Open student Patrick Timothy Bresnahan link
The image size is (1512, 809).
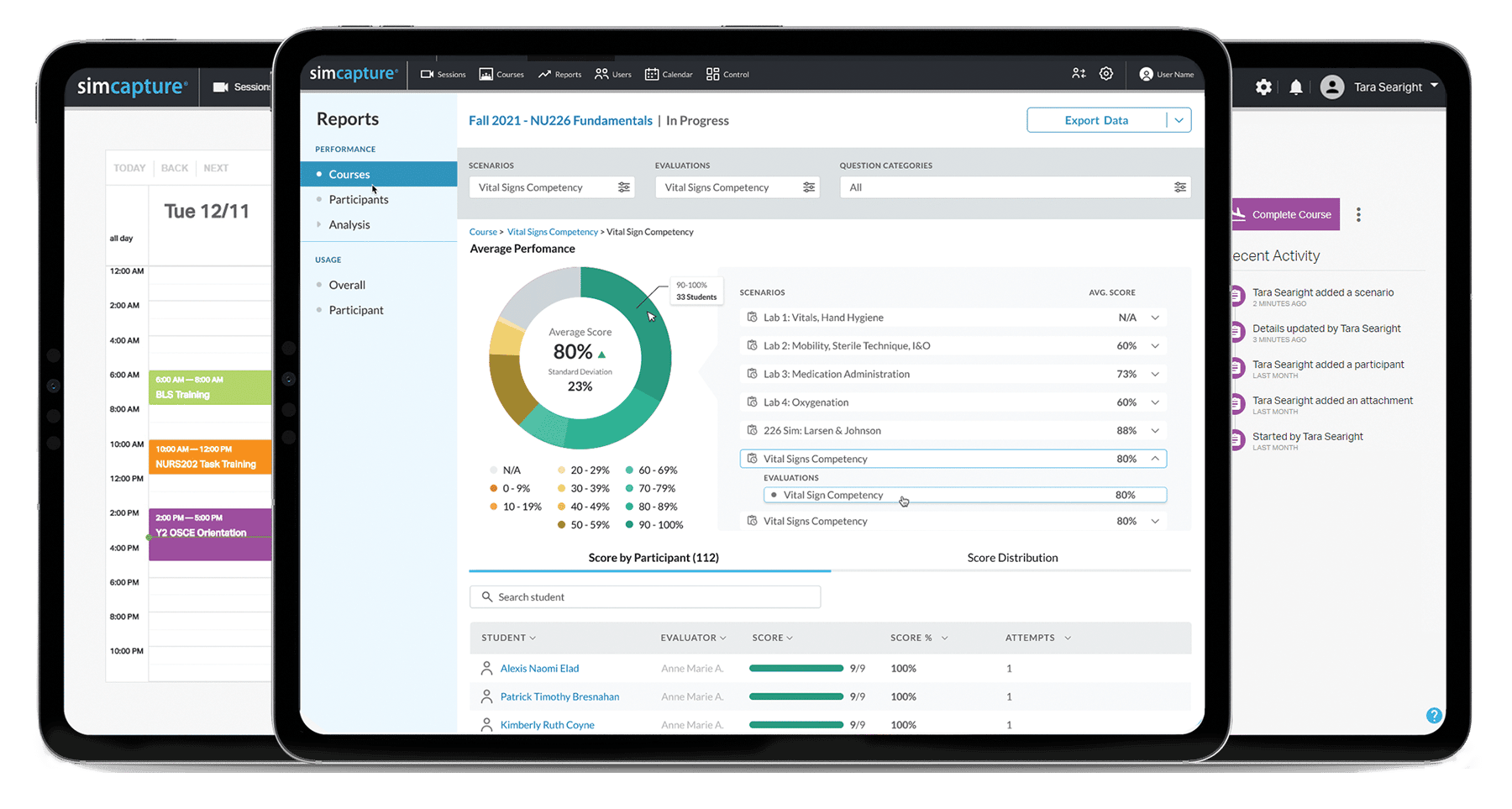tap(559, 696)
